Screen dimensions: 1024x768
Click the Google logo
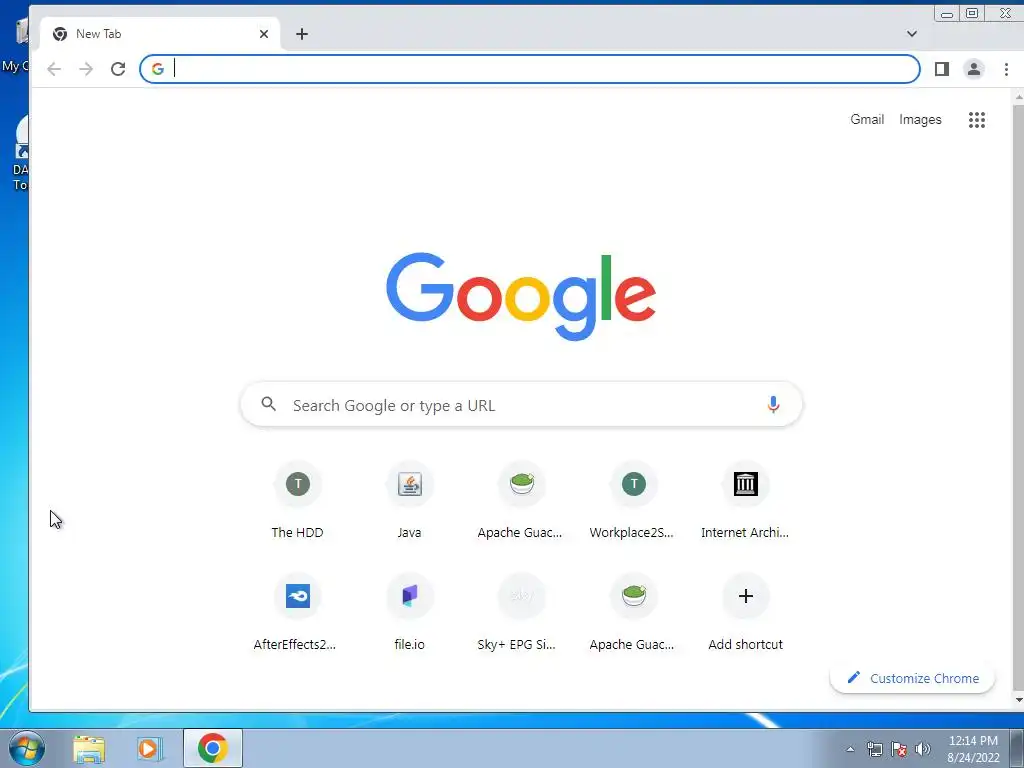pyautogui.click(x=521, y=296)
